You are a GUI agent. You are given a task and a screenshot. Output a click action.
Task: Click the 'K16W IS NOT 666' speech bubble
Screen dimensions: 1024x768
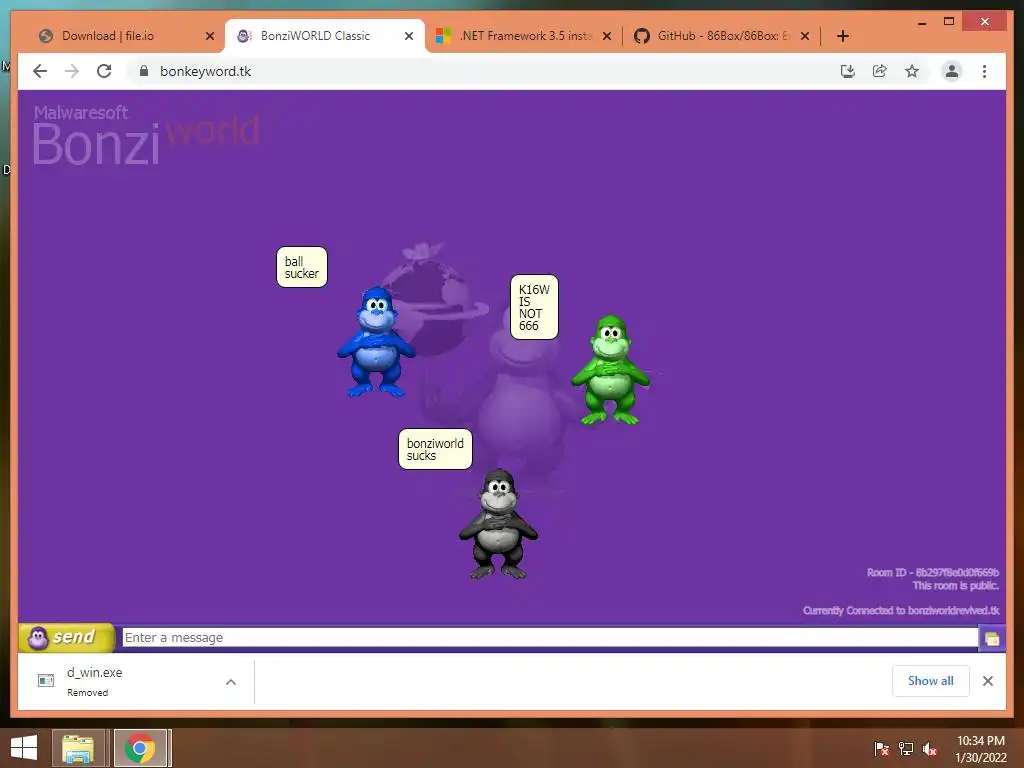click(534, 307)
